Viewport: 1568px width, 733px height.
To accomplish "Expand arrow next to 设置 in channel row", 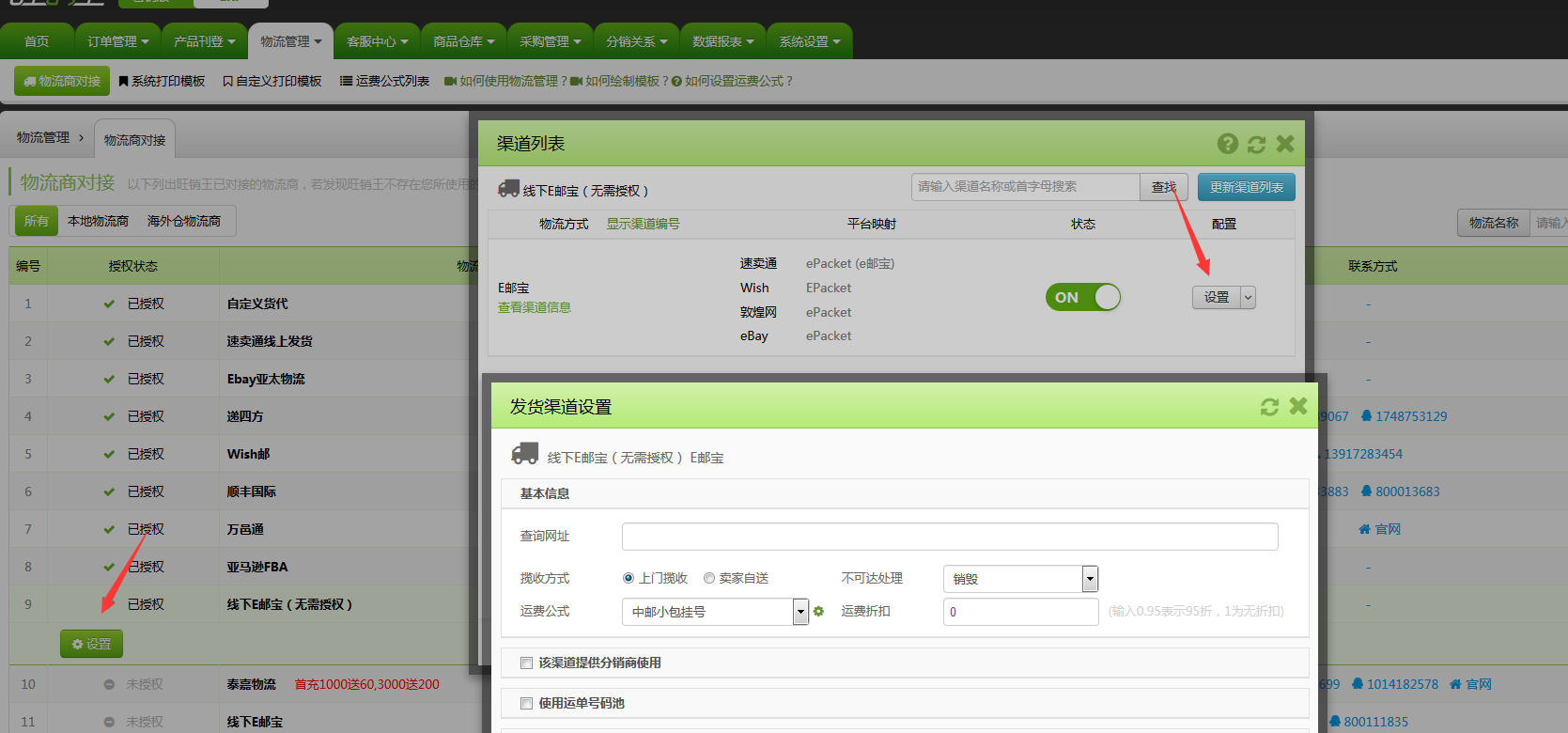I will (x=1248, y=297).
